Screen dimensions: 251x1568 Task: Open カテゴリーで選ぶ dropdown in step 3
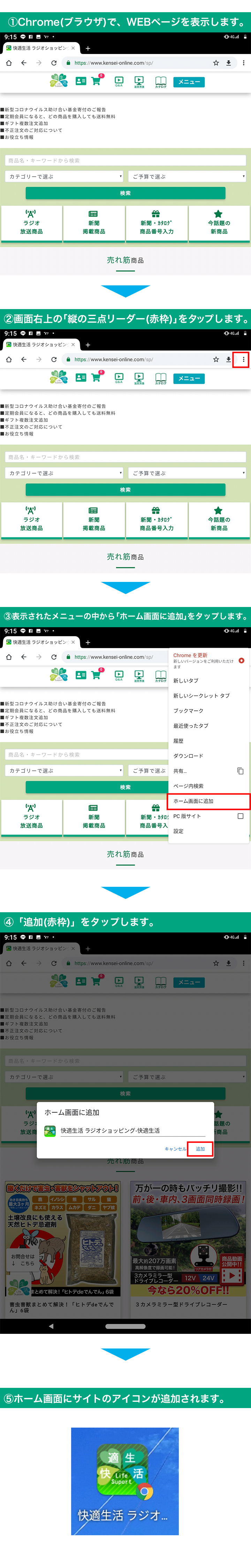[x=64, y=771]
